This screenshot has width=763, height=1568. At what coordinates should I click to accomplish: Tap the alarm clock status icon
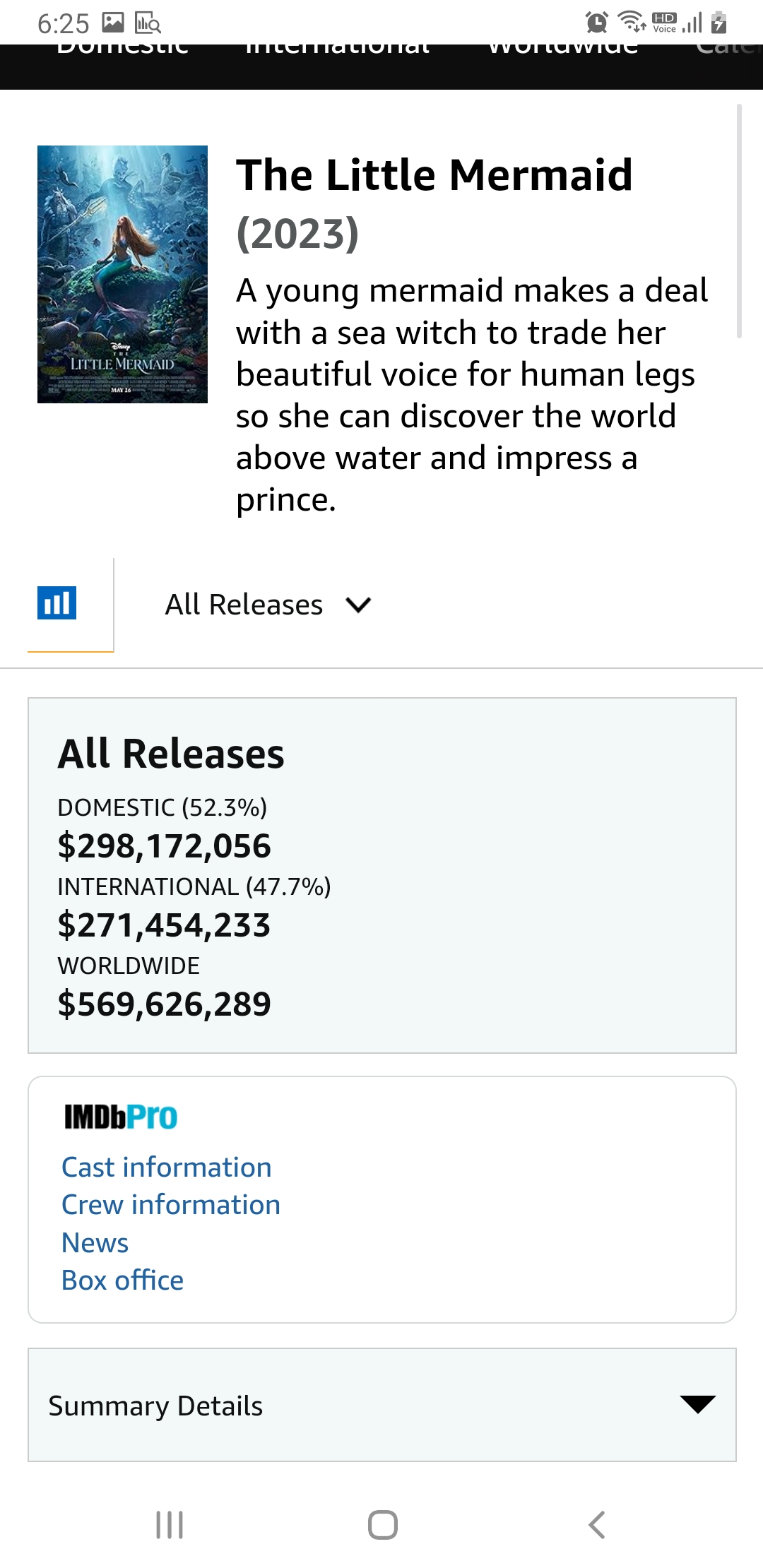pos(597,23)
